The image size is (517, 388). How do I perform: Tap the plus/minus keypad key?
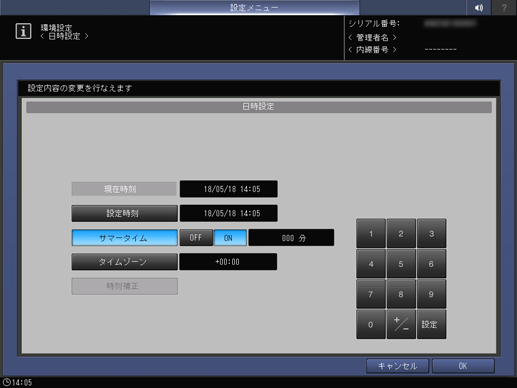click(401, 324)
